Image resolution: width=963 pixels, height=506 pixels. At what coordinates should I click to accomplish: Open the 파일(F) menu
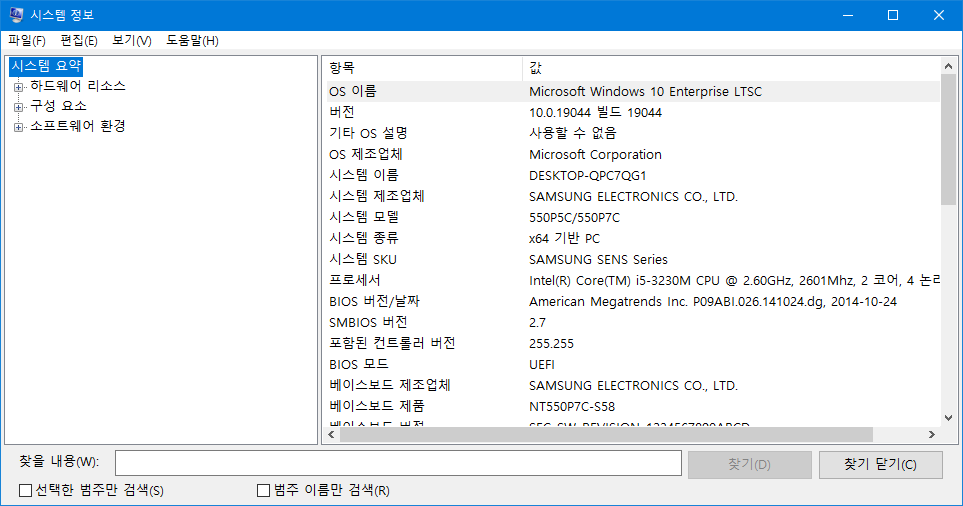(x=26, y=41)
